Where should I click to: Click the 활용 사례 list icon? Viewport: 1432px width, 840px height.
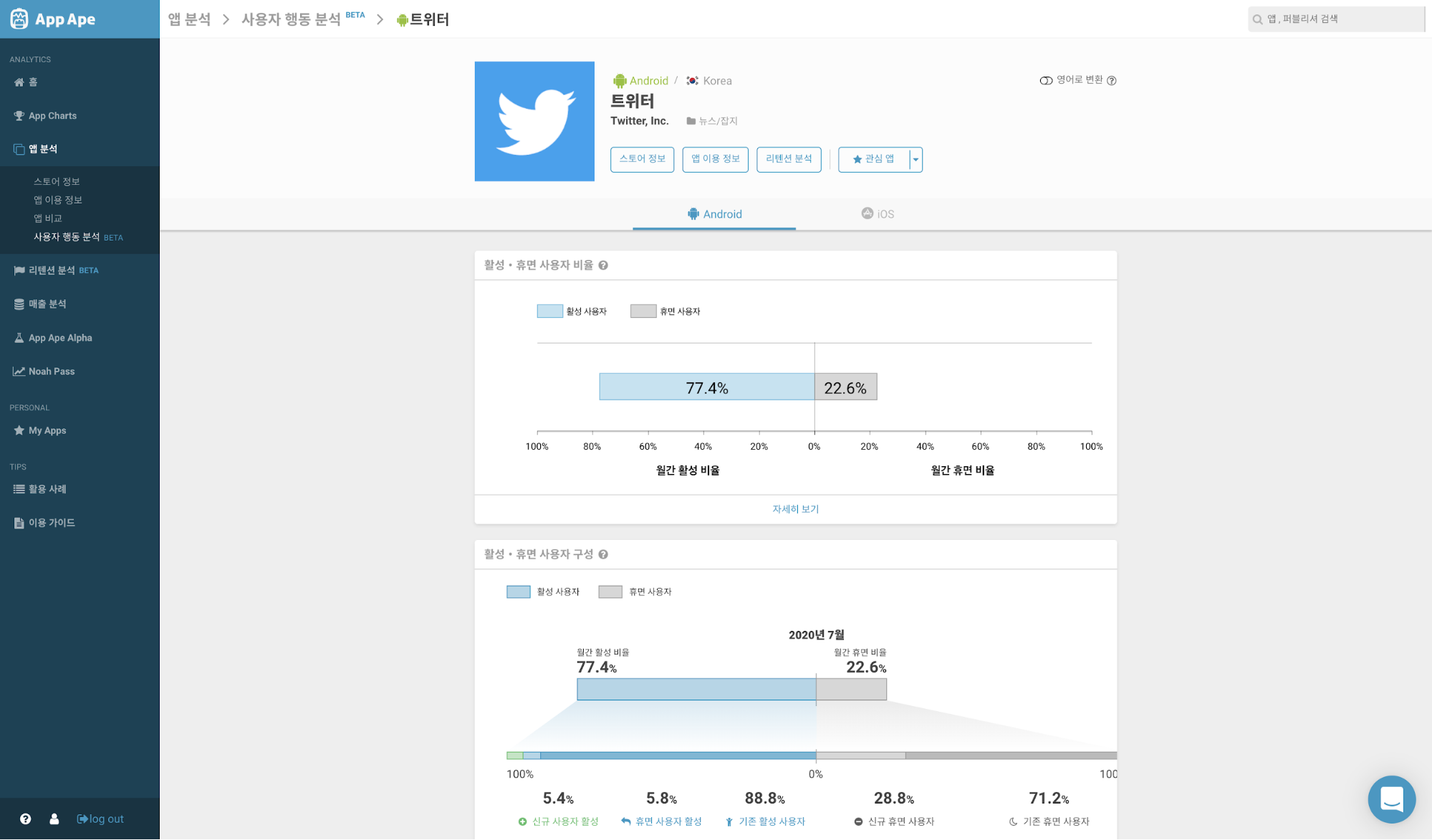[19, 489]
